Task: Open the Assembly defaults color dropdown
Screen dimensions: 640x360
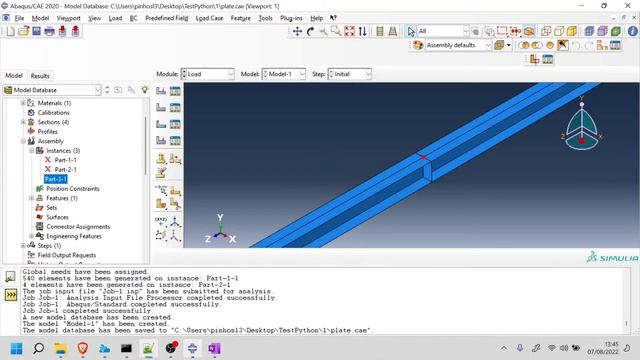Action: pos(458,45)
